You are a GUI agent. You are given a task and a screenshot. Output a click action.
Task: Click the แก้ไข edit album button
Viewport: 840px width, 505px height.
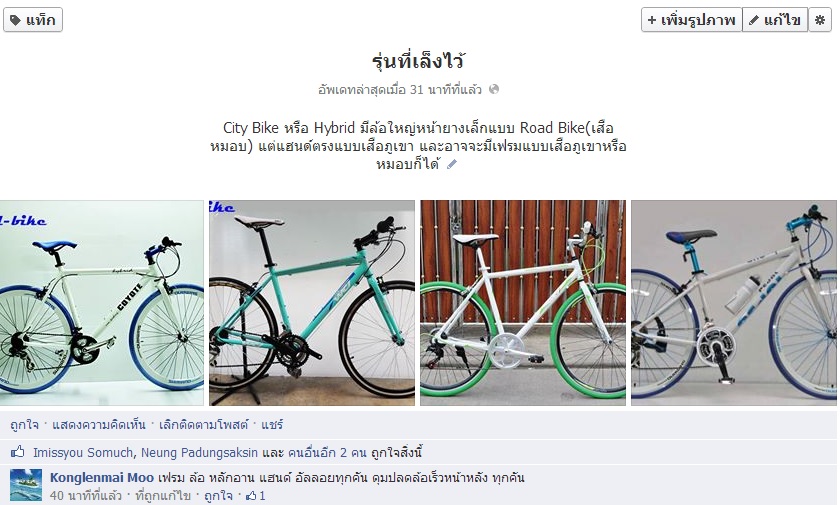(x=775, y=20)
